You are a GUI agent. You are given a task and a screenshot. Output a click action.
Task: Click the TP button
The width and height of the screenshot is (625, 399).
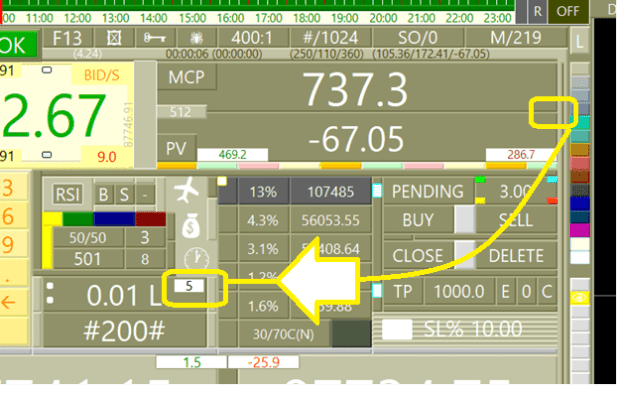point(403,292)
